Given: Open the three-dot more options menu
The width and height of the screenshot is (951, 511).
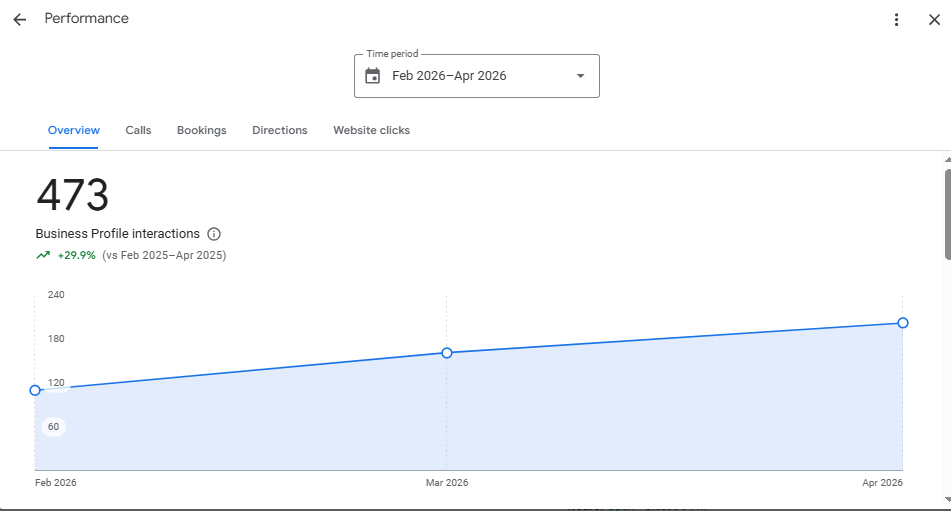Looking at the screenshot, I should pos(896,19).
